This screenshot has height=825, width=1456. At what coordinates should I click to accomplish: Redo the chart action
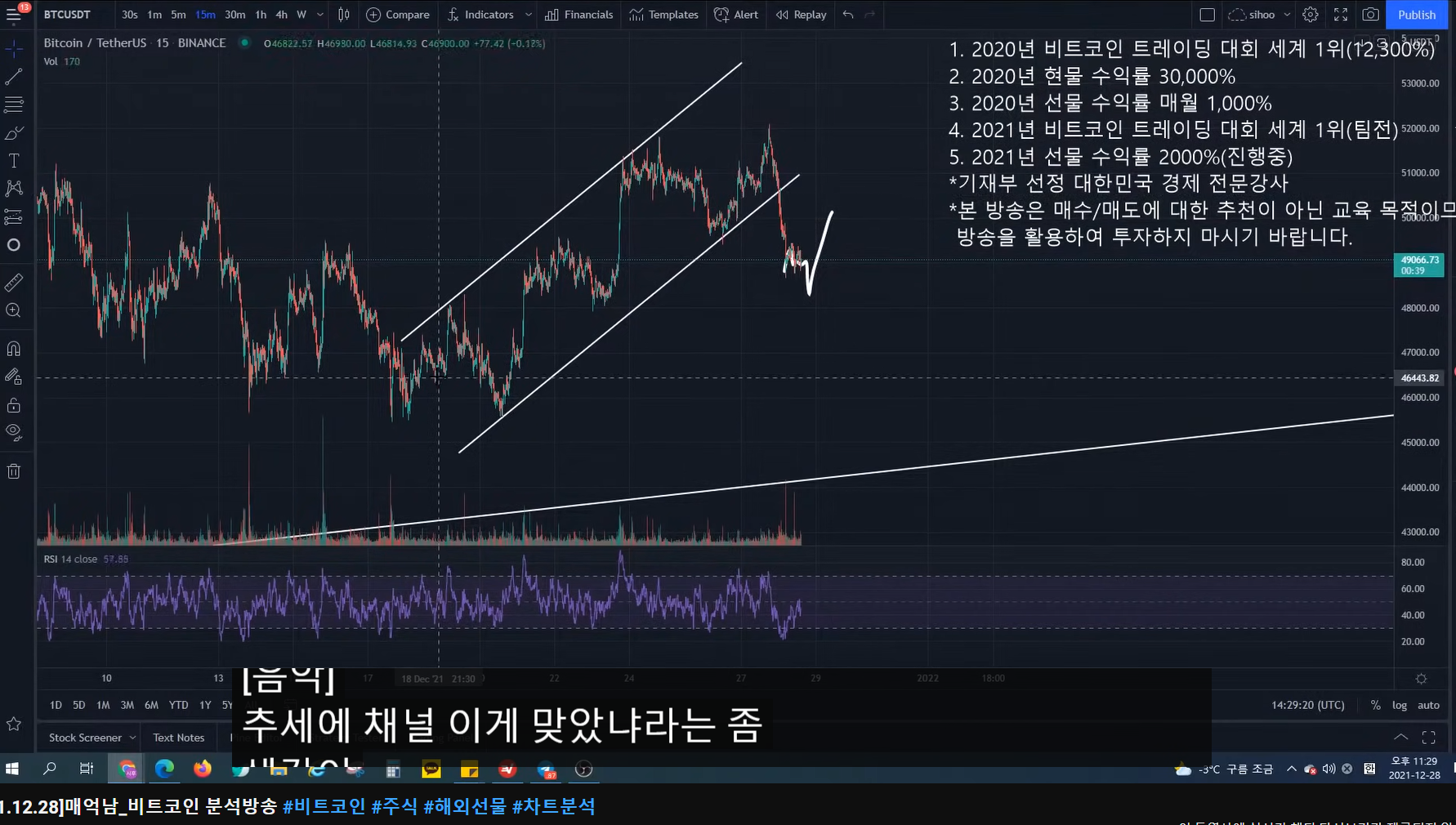pos(869,15)
